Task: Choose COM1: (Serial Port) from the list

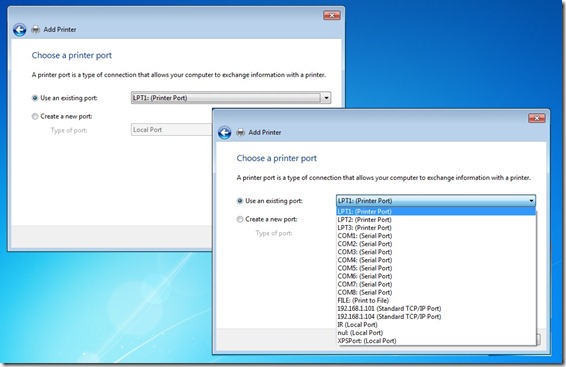Action: tap(436, 236)
